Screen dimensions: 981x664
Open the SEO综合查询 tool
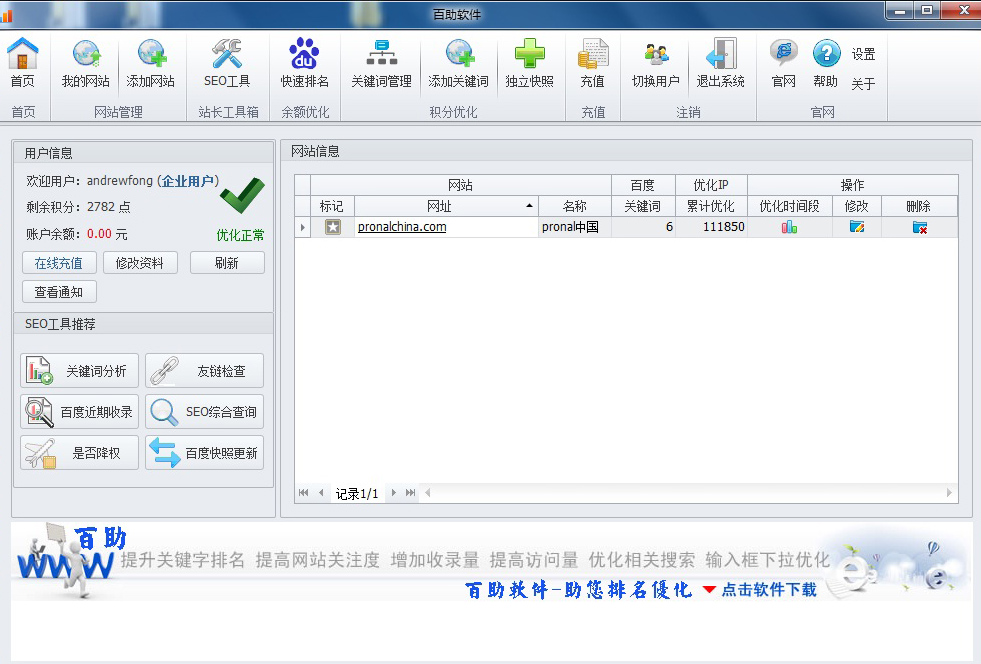click(205, 412)
